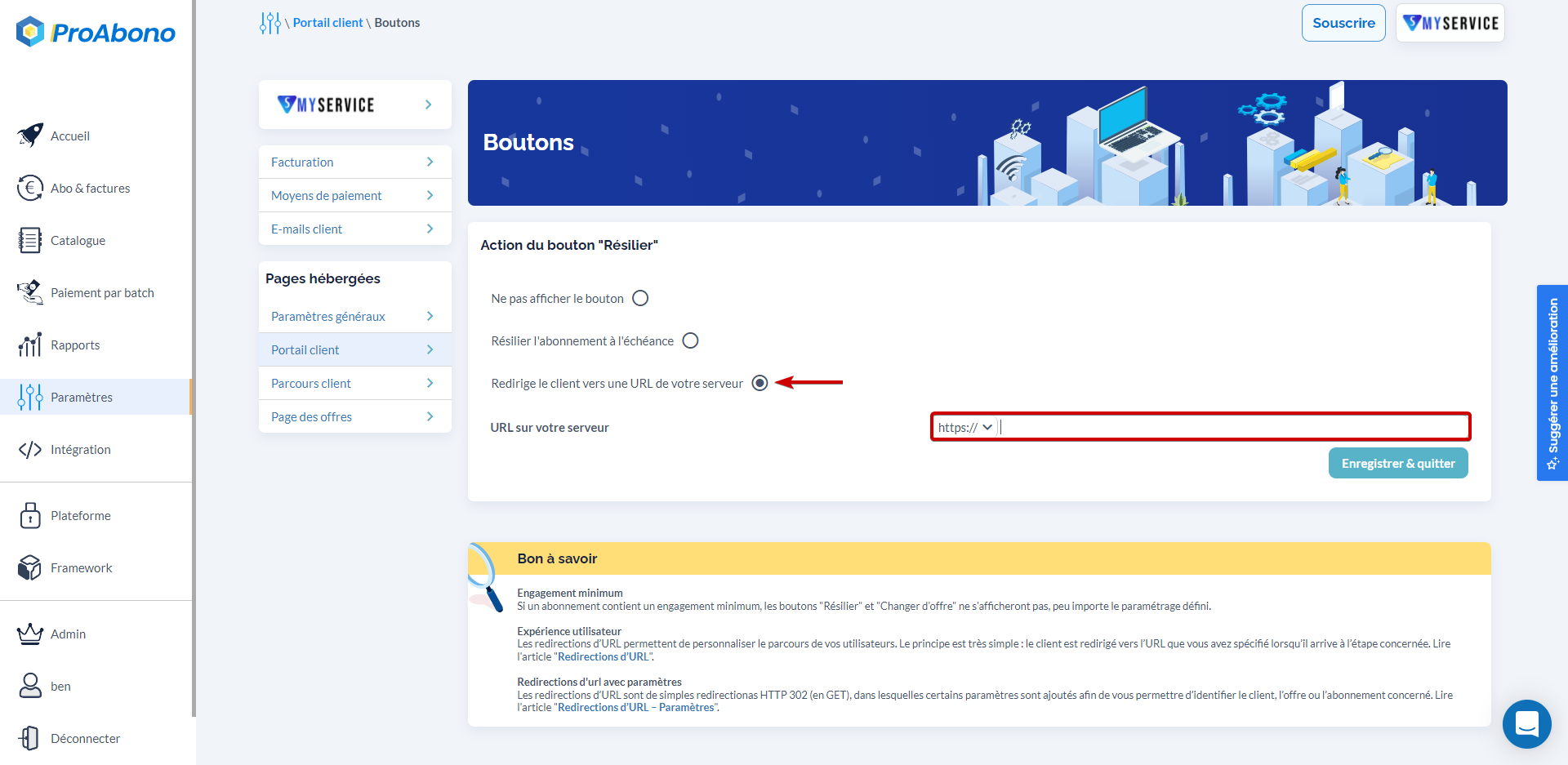Open Portail client breadcrumb link
The width and height of the screenshot is (1568, 765).
click(x=327, y=23)
